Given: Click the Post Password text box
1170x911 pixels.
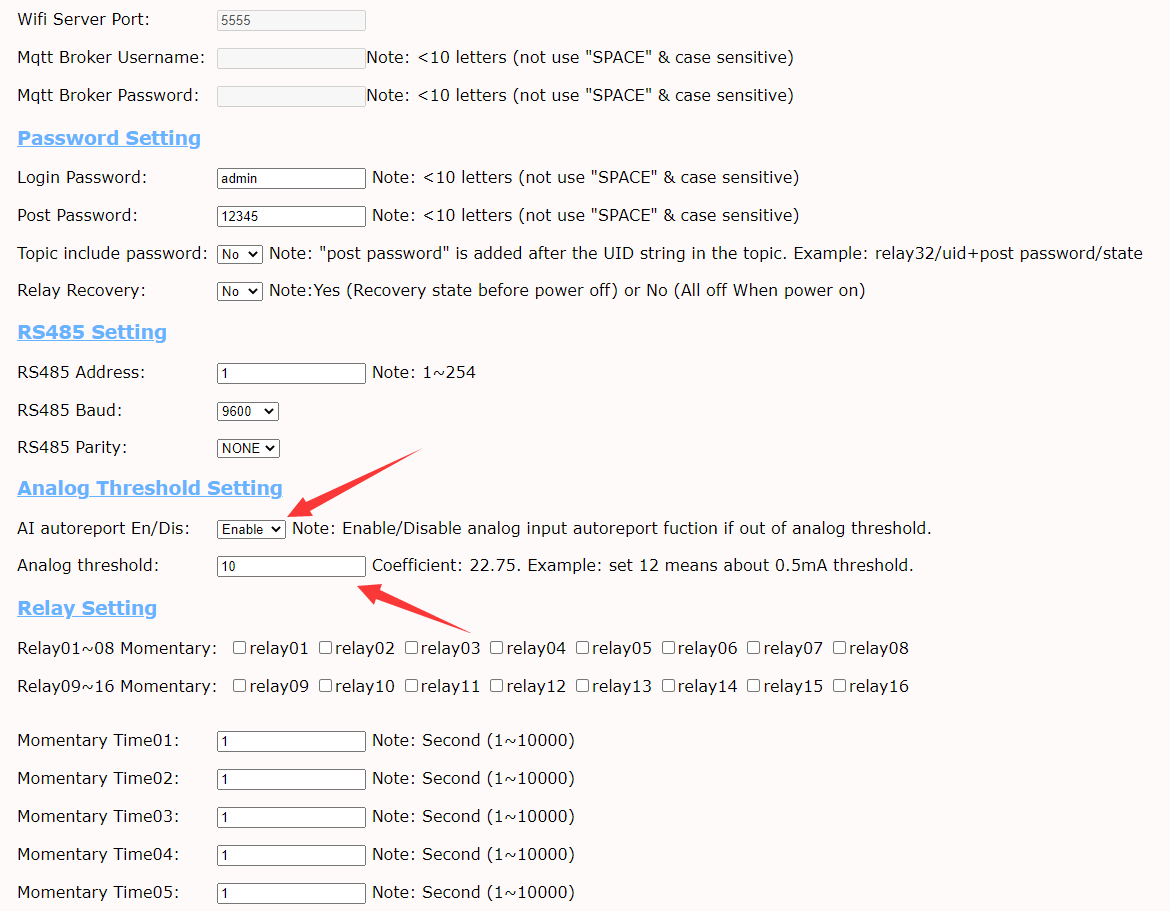Looking at the screenshot, I should click(291, 216).
